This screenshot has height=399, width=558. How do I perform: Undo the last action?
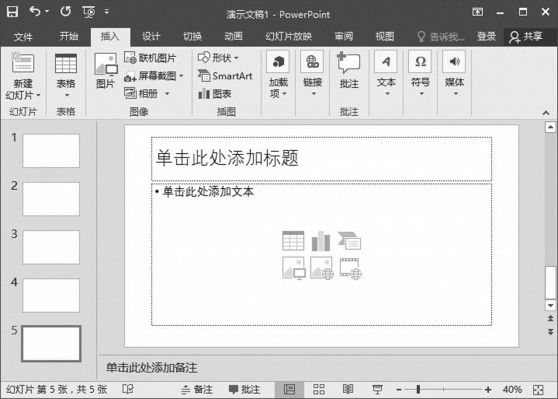pyautogui.click(x=35, y=12)
